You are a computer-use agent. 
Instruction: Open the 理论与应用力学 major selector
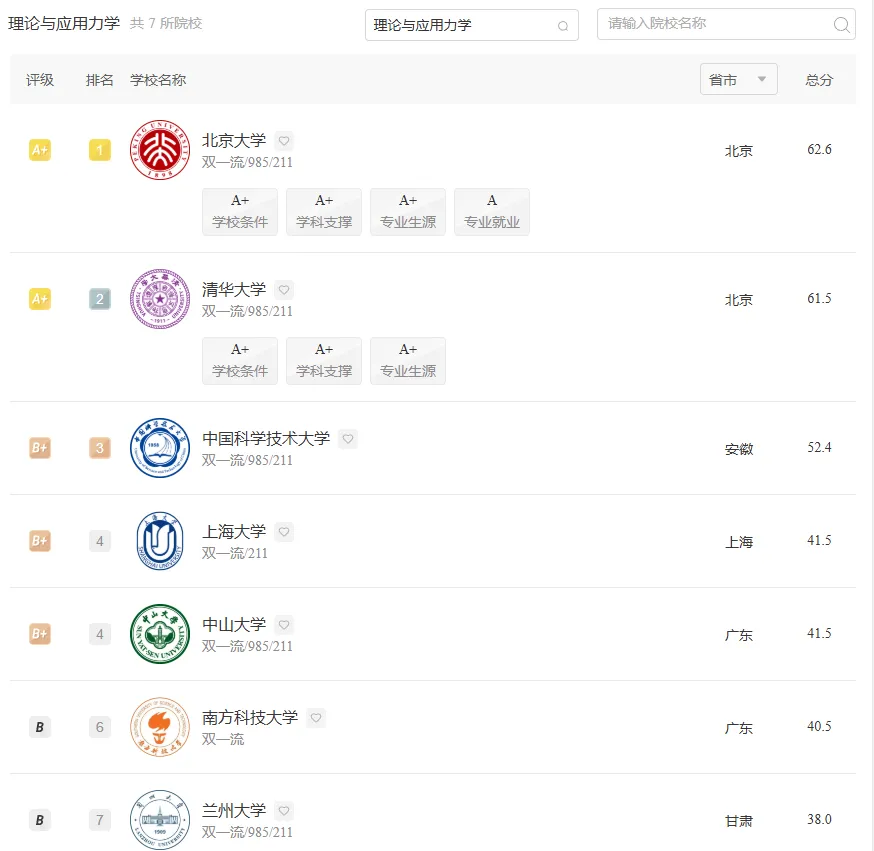(x=472, y=25)
